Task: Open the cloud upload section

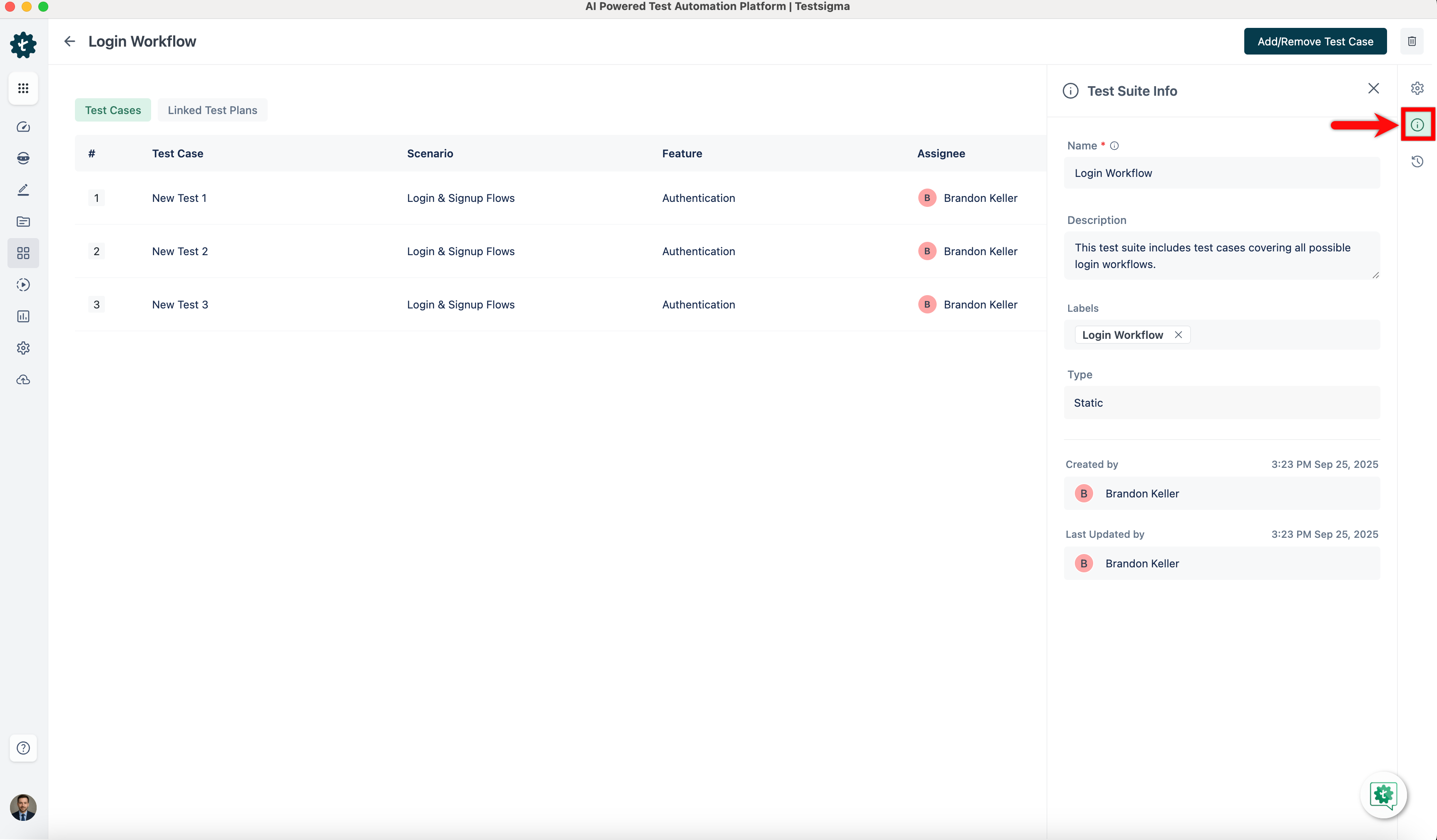Action: pyautogui.click(x=23, y=379)
